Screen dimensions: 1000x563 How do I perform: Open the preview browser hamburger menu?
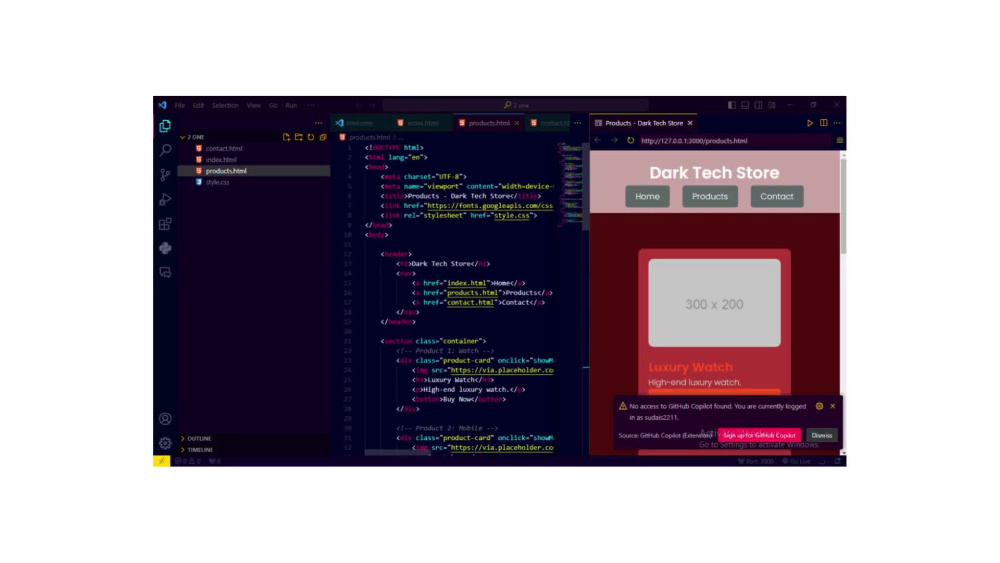839,140
